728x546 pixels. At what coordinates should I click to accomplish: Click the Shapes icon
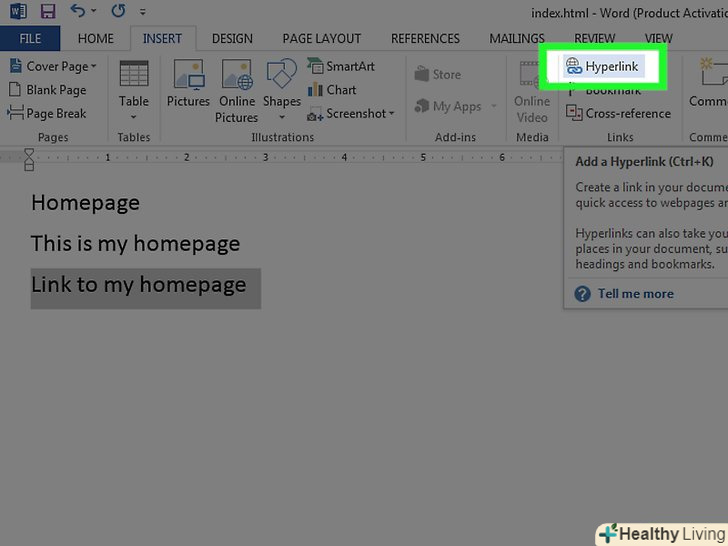coord(281,73)
